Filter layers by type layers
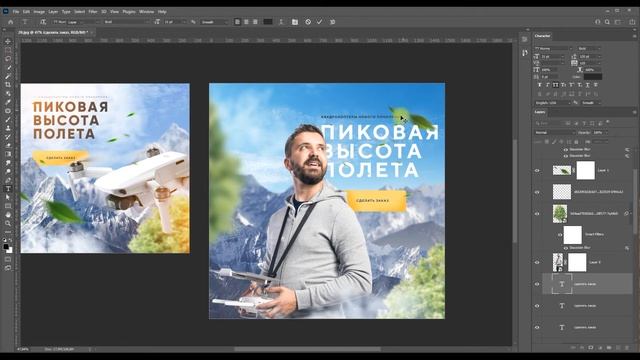Viewport: 640px width, 360px height. [584, 123]
